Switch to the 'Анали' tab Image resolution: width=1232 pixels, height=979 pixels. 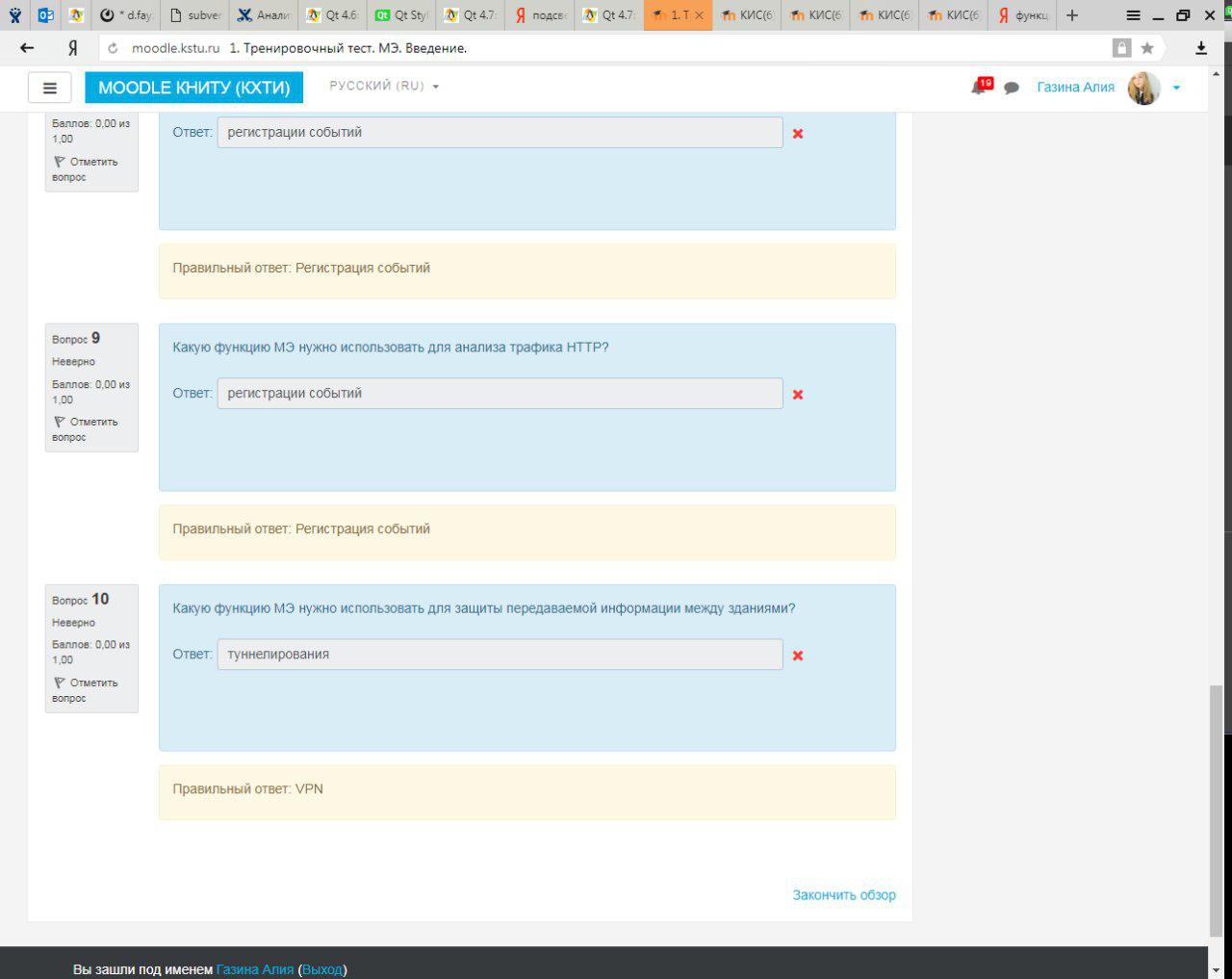click(263, 15)
